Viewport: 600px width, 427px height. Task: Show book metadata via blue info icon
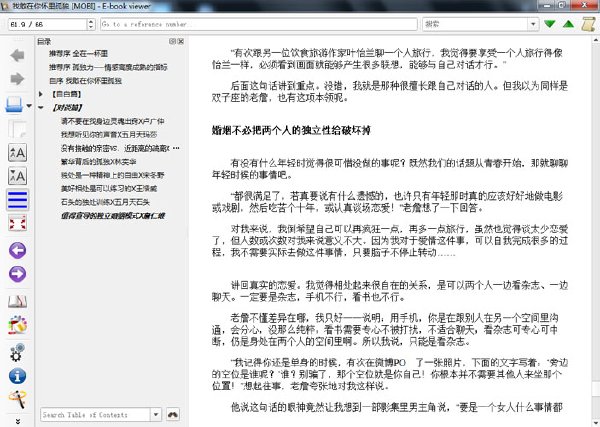17,376
